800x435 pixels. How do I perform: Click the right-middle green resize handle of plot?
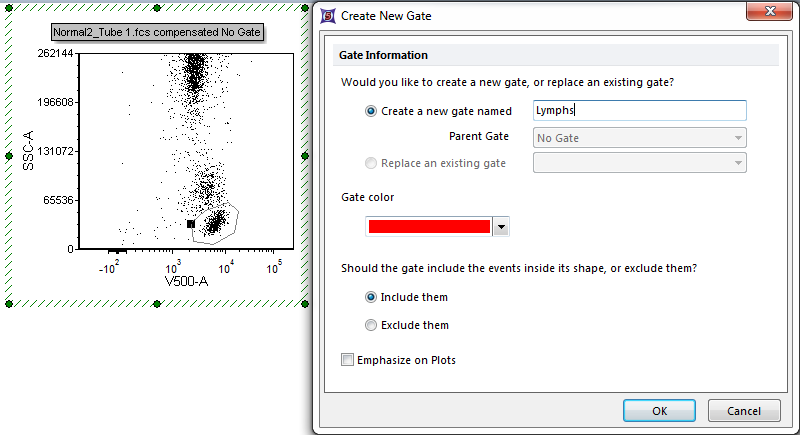[305, 155]
